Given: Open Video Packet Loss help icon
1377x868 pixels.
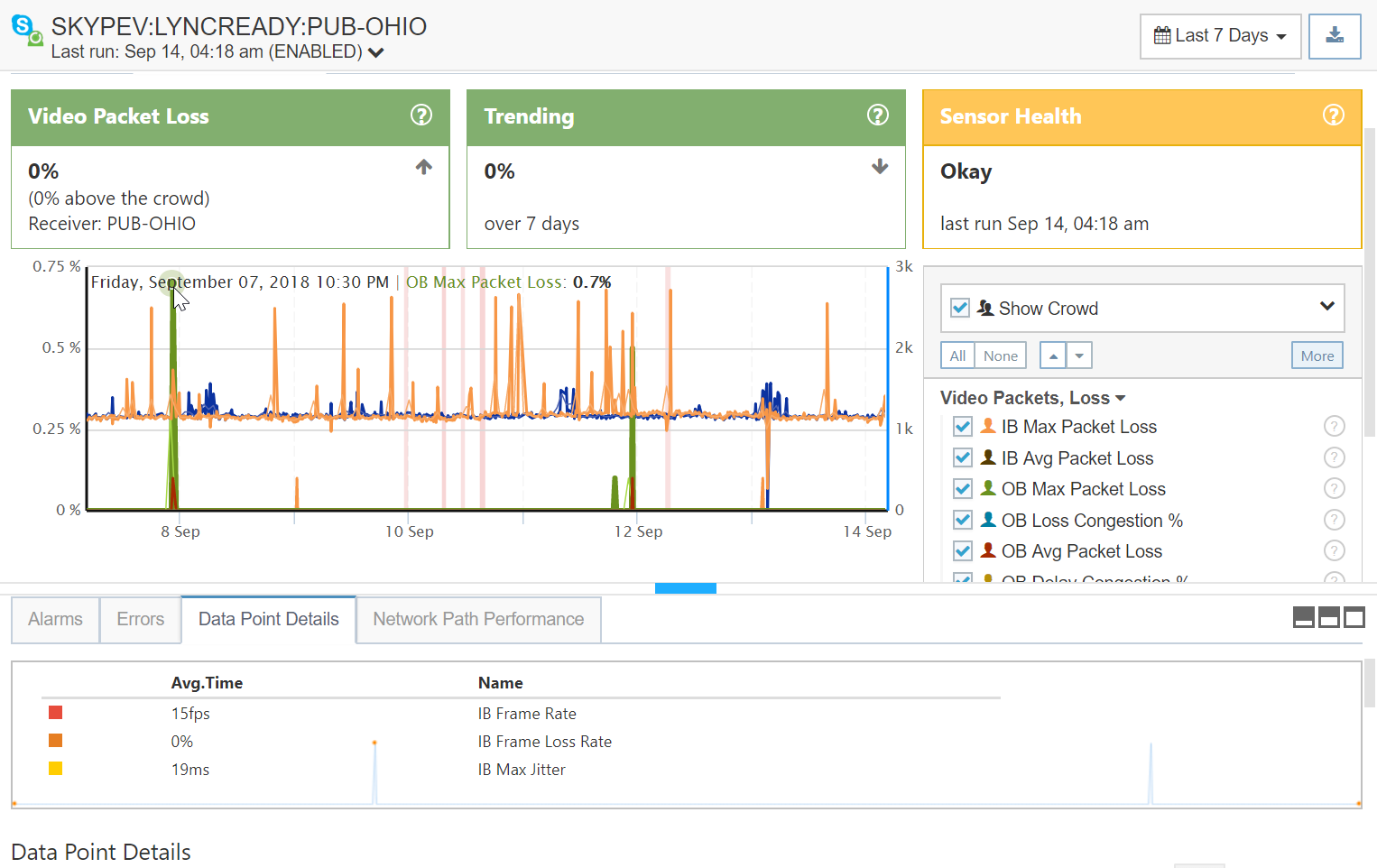Looking at the screenshot, I should (x=421, y=115).
